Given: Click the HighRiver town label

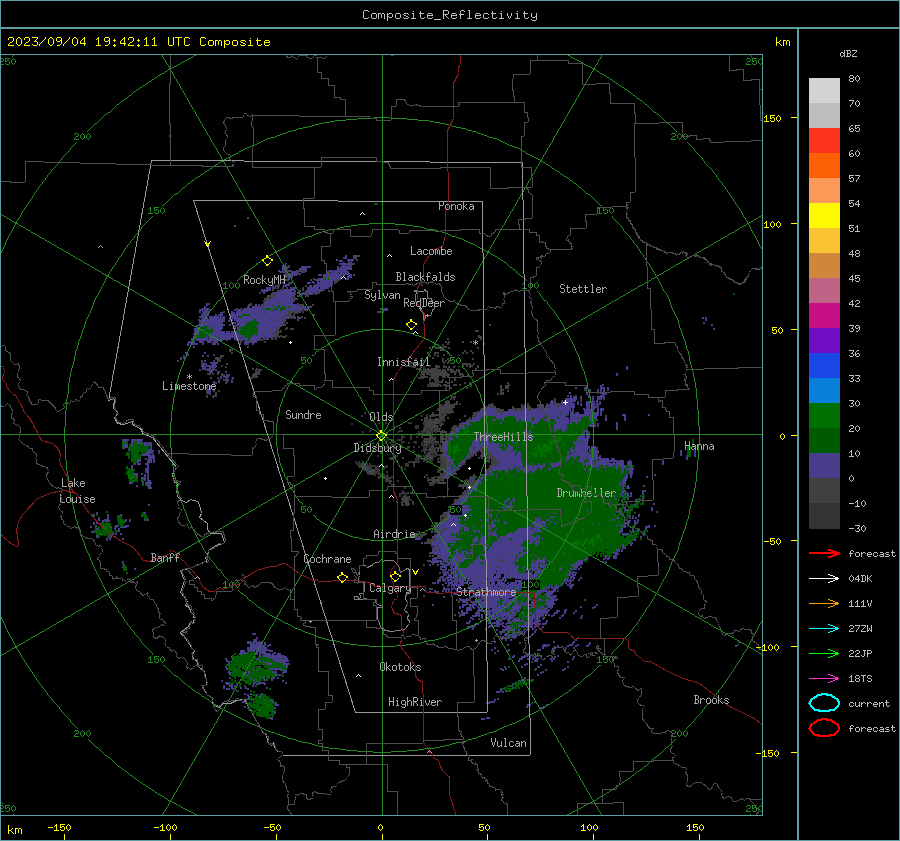Looking at the screenshot, I should (415, 702).
